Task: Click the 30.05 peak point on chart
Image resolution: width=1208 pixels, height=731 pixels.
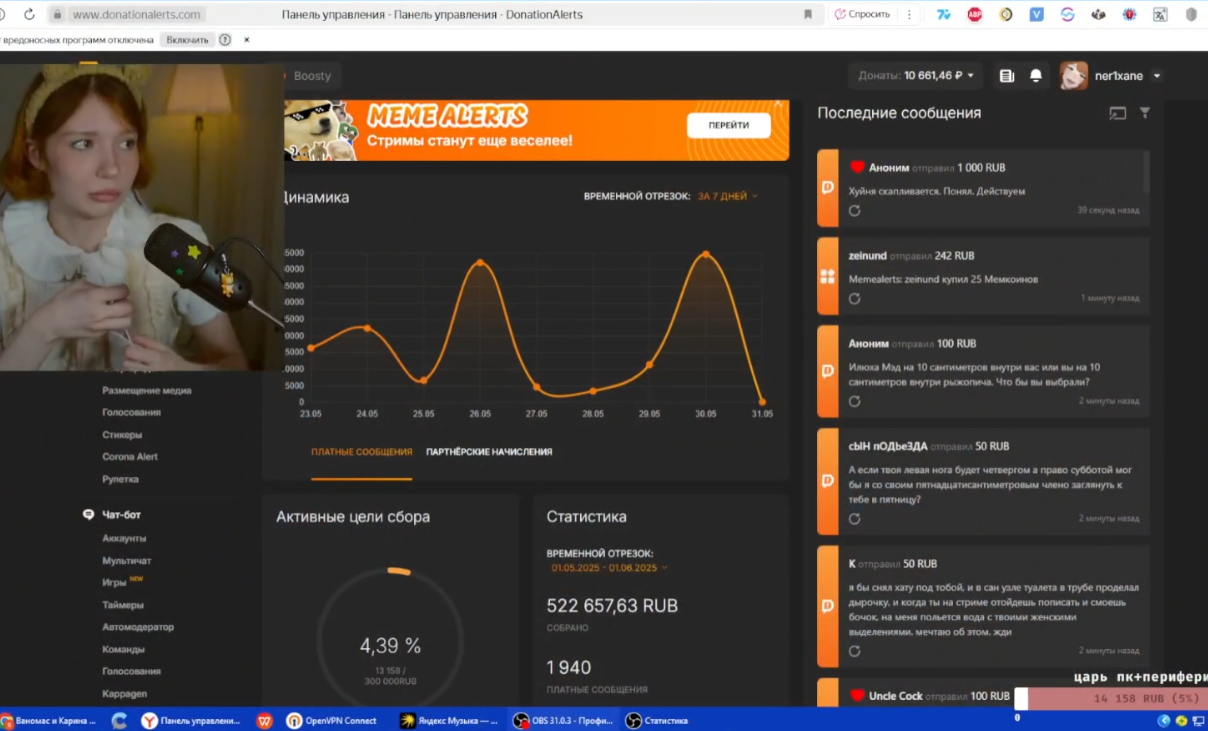Action: (706, 254)
